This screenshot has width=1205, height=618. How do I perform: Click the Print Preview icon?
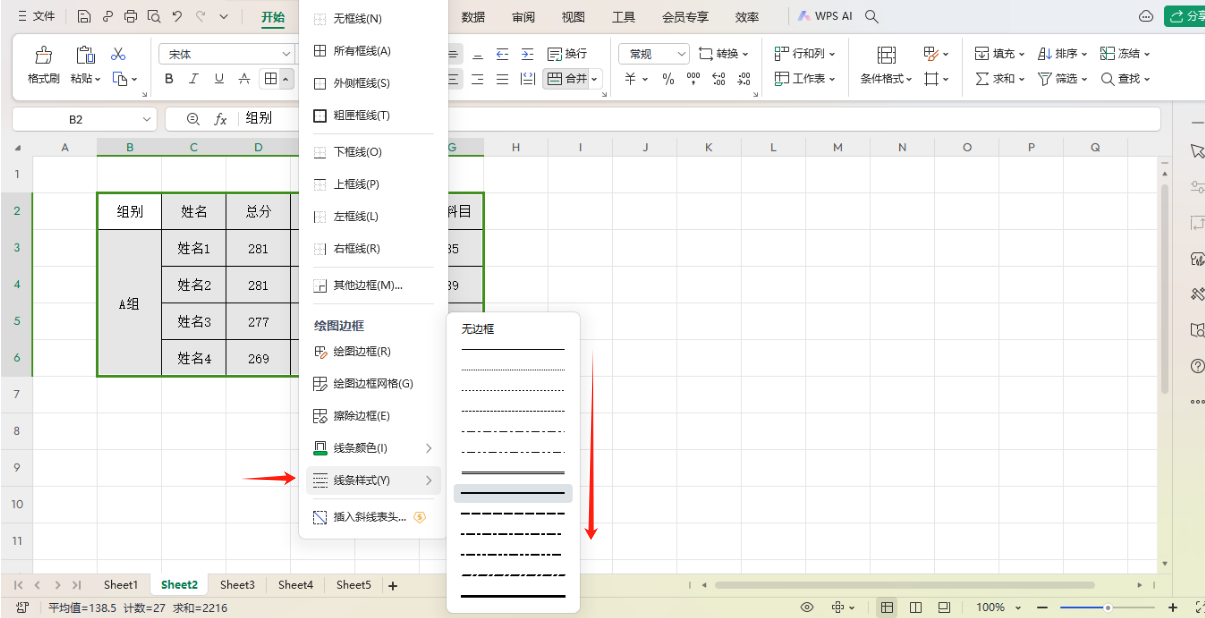point(153,17)
